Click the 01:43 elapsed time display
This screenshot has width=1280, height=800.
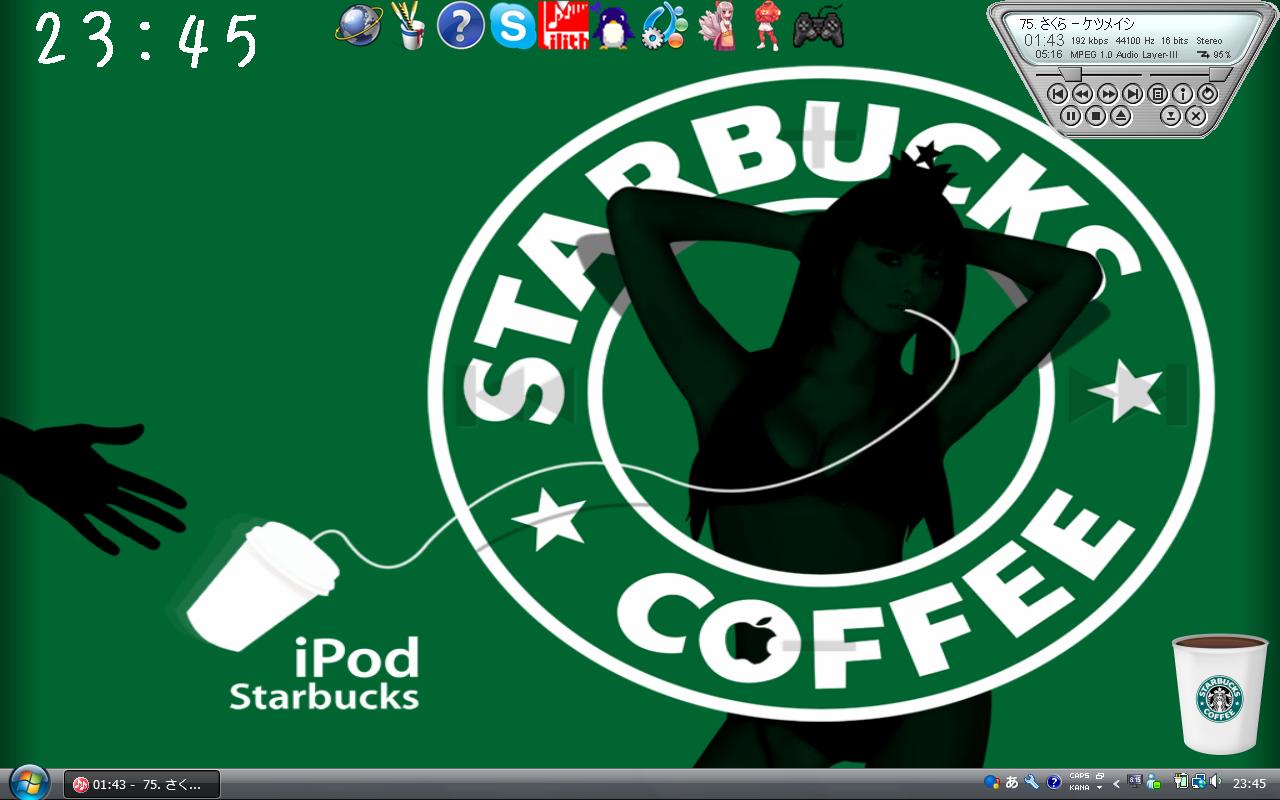pyautogui.click(x=1043, y=40)
